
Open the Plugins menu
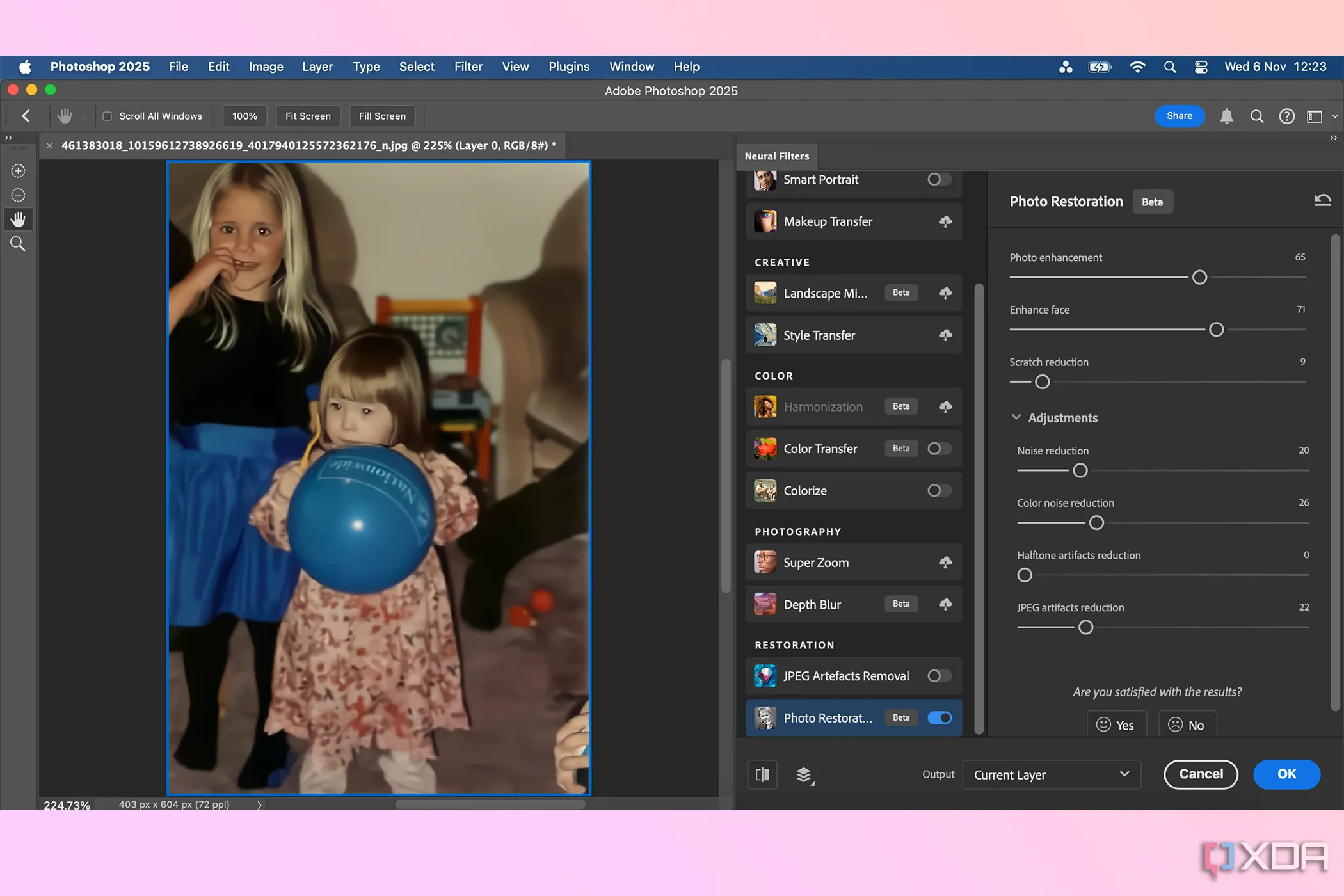point(568,67)
